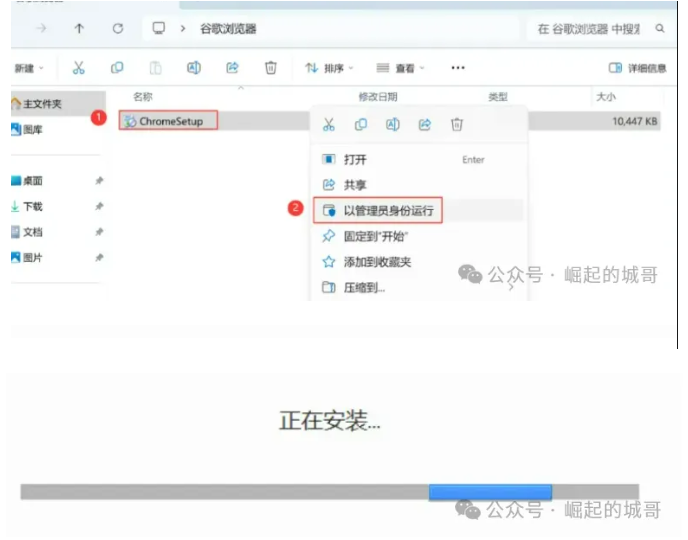Click the pin icon next to 下载
Viewport: 688px width, 540px height.
(99, 206)
